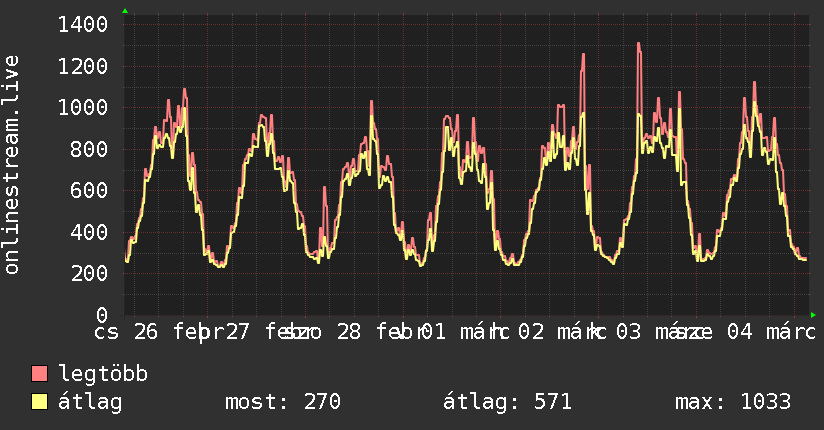Click the 1200 y-axis label
Viewport: 824px width, 430px height.
click(x=83, y=66)
